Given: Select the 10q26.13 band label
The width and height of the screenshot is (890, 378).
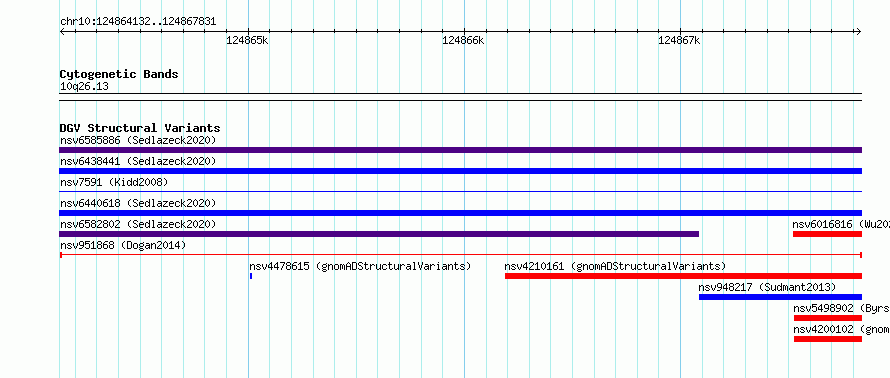Looking at the screenshot, I should (84, 87).
